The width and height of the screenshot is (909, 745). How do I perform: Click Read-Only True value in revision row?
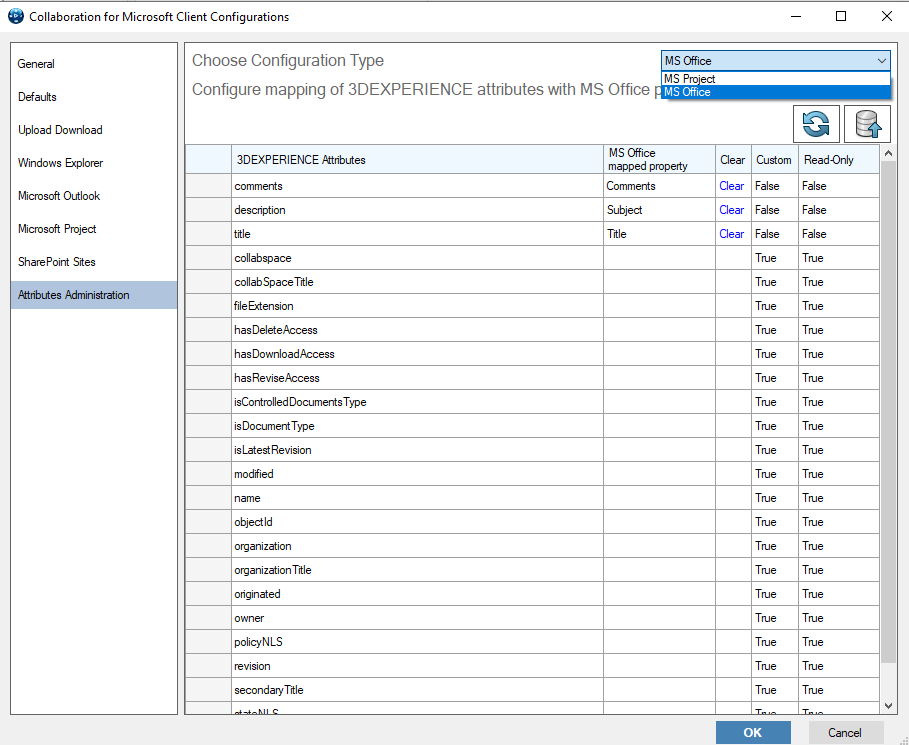coord(839,666)
